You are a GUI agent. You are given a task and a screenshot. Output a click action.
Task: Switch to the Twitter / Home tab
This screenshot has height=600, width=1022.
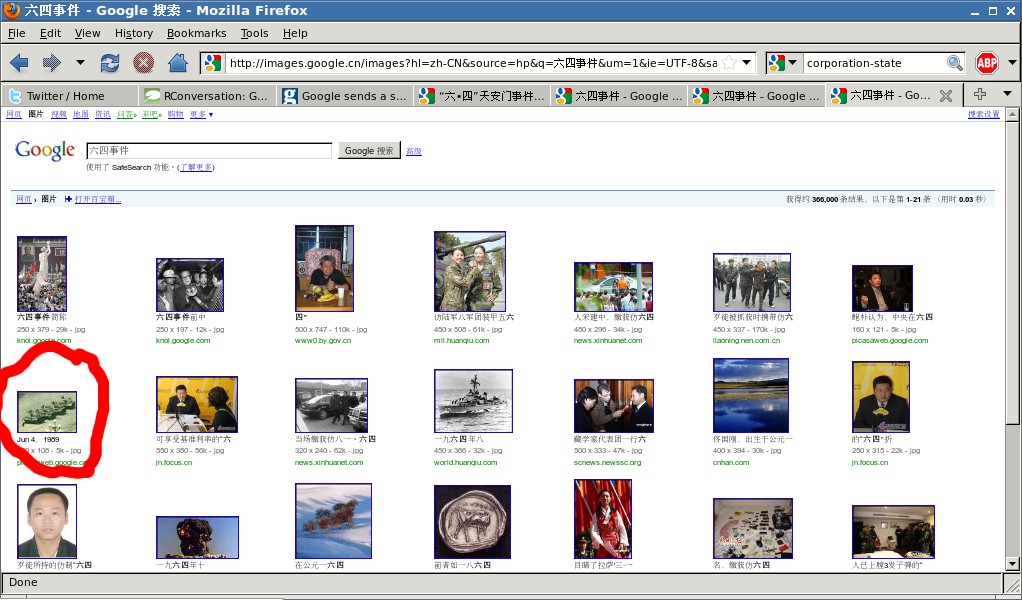pos(70,96)
